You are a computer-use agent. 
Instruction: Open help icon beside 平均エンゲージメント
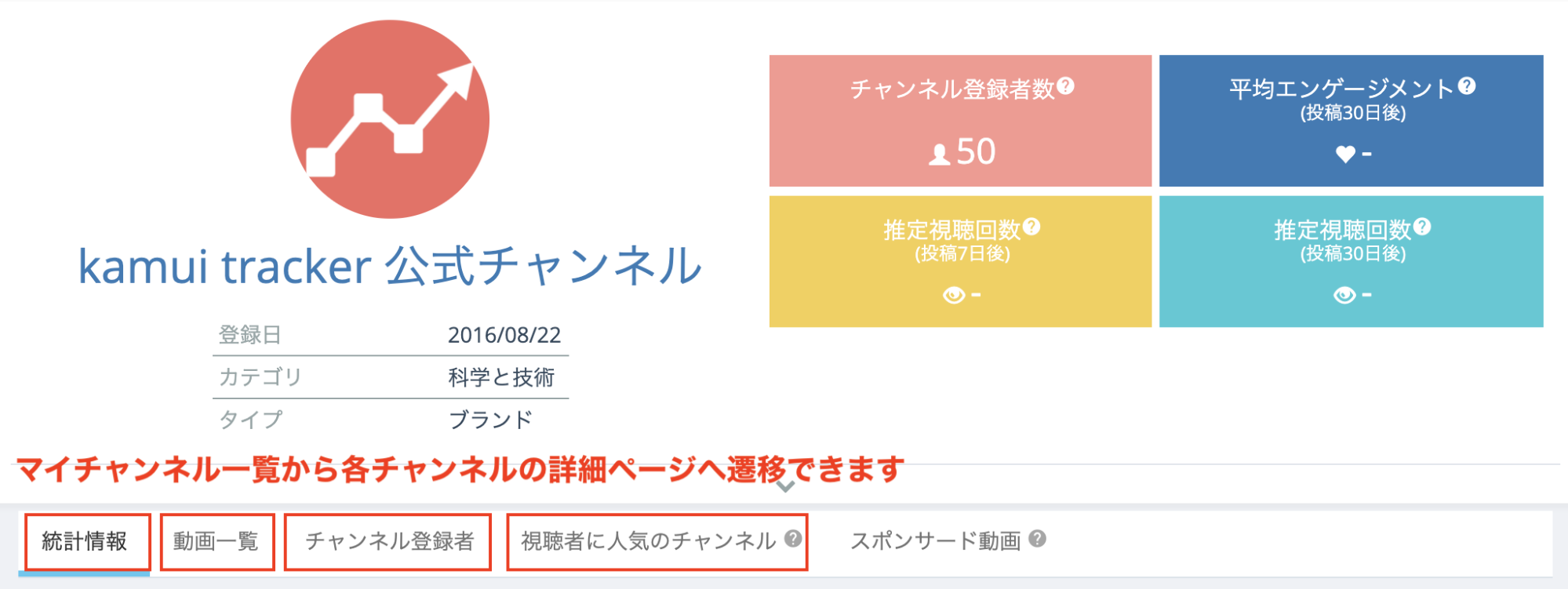(x=1467, y=86)
